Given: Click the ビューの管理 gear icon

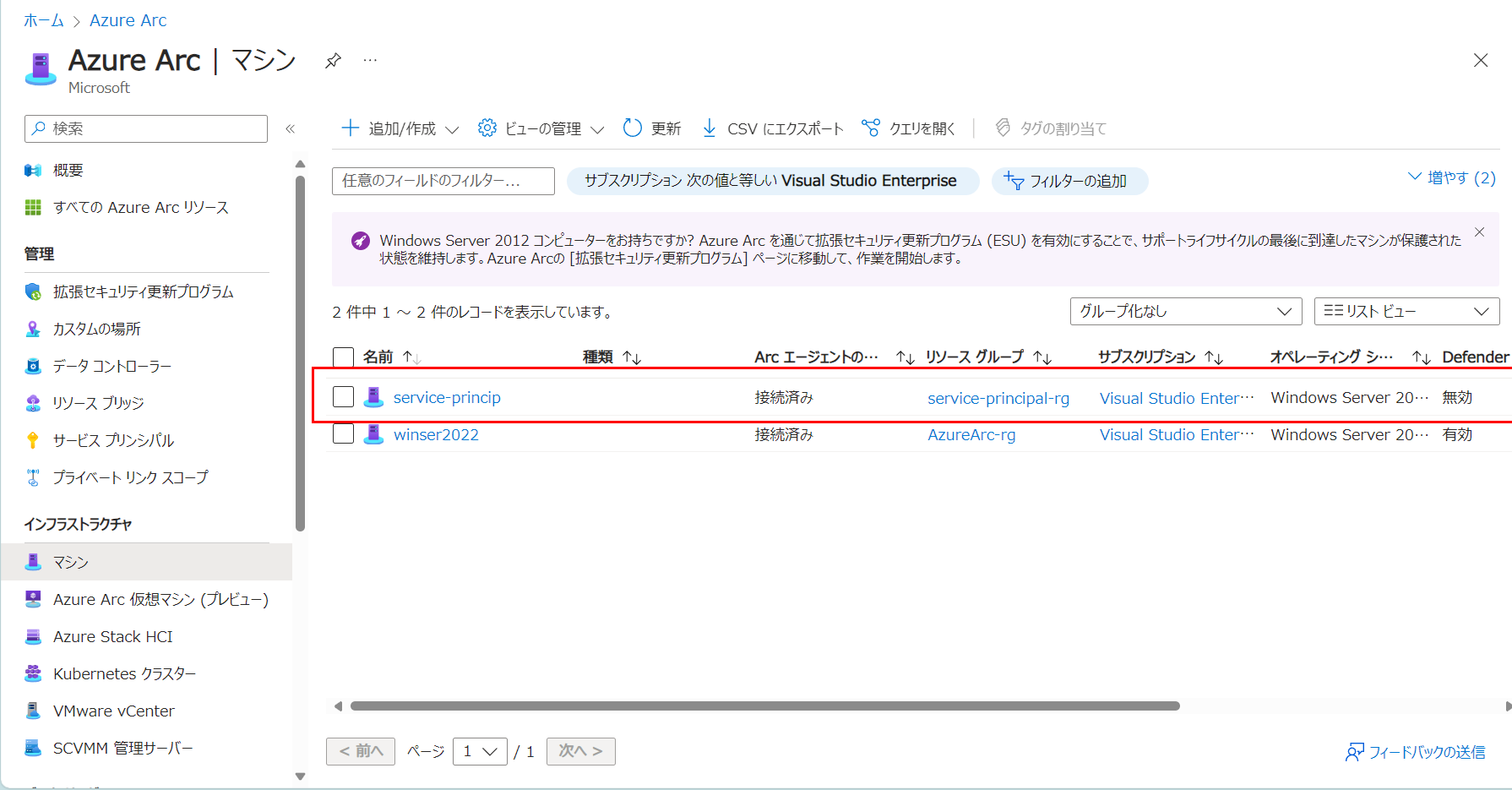Looking at the screenshot, I should (487, 128).
